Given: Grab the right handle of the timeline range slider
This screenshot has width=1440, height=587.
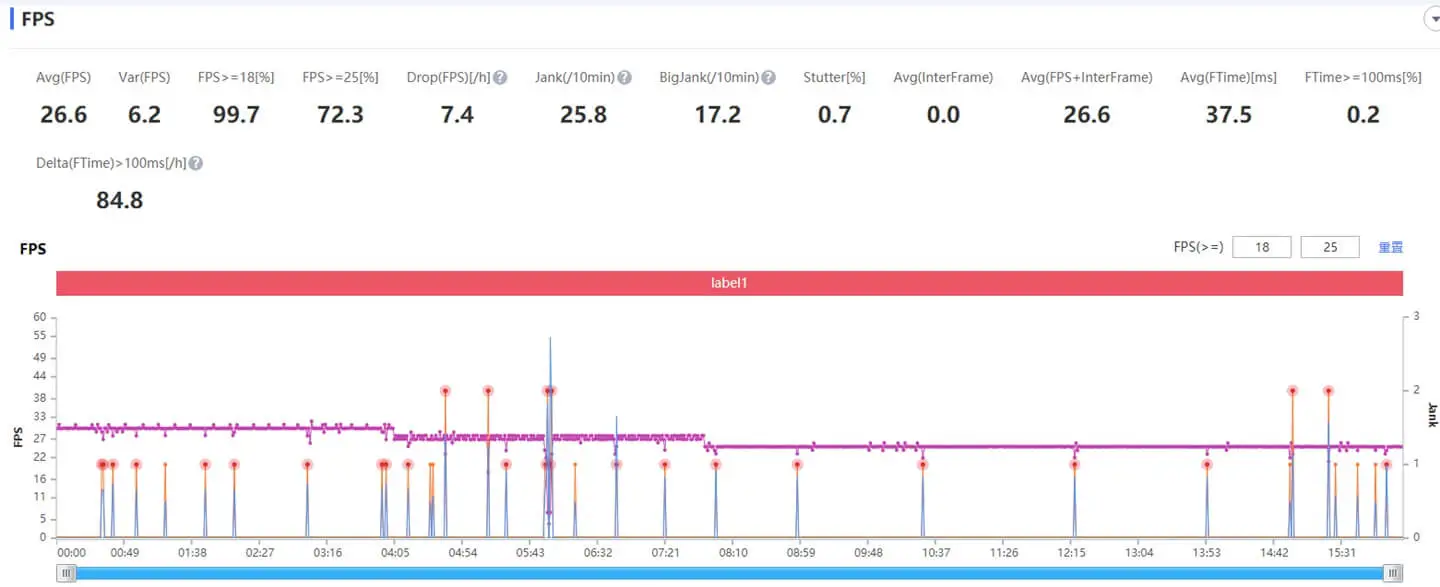Looking at the screenshot, I should (1393, 573).
